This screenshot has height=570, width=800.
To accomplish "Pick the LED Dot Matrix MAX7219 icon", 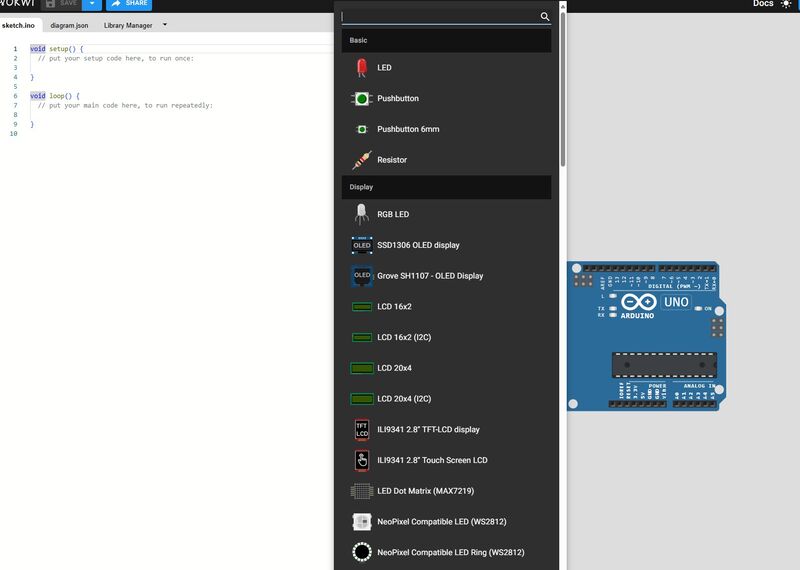I will [x=362, y=491].
